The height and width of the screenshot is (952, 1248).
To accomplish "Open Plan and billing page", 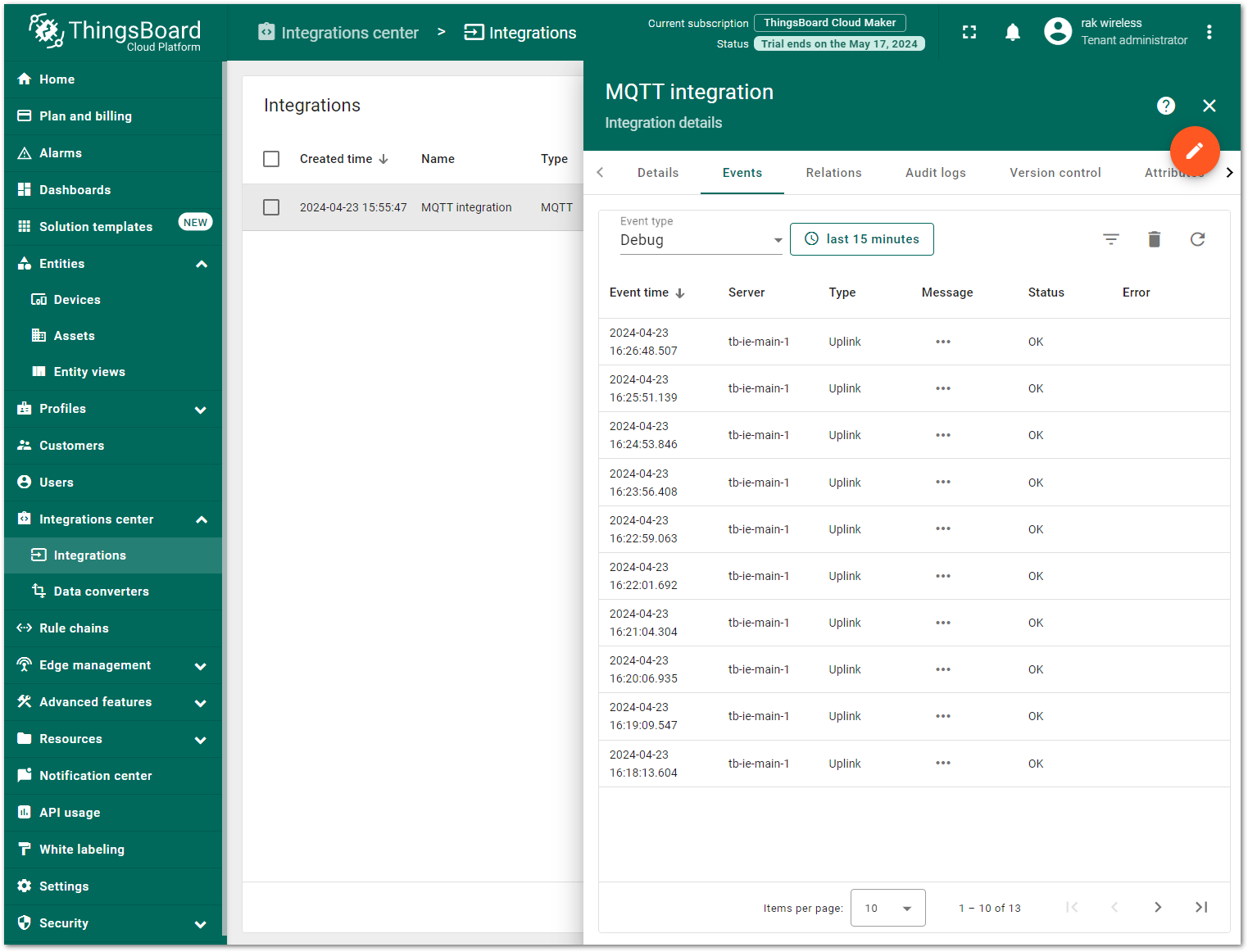I will point(113,116).
